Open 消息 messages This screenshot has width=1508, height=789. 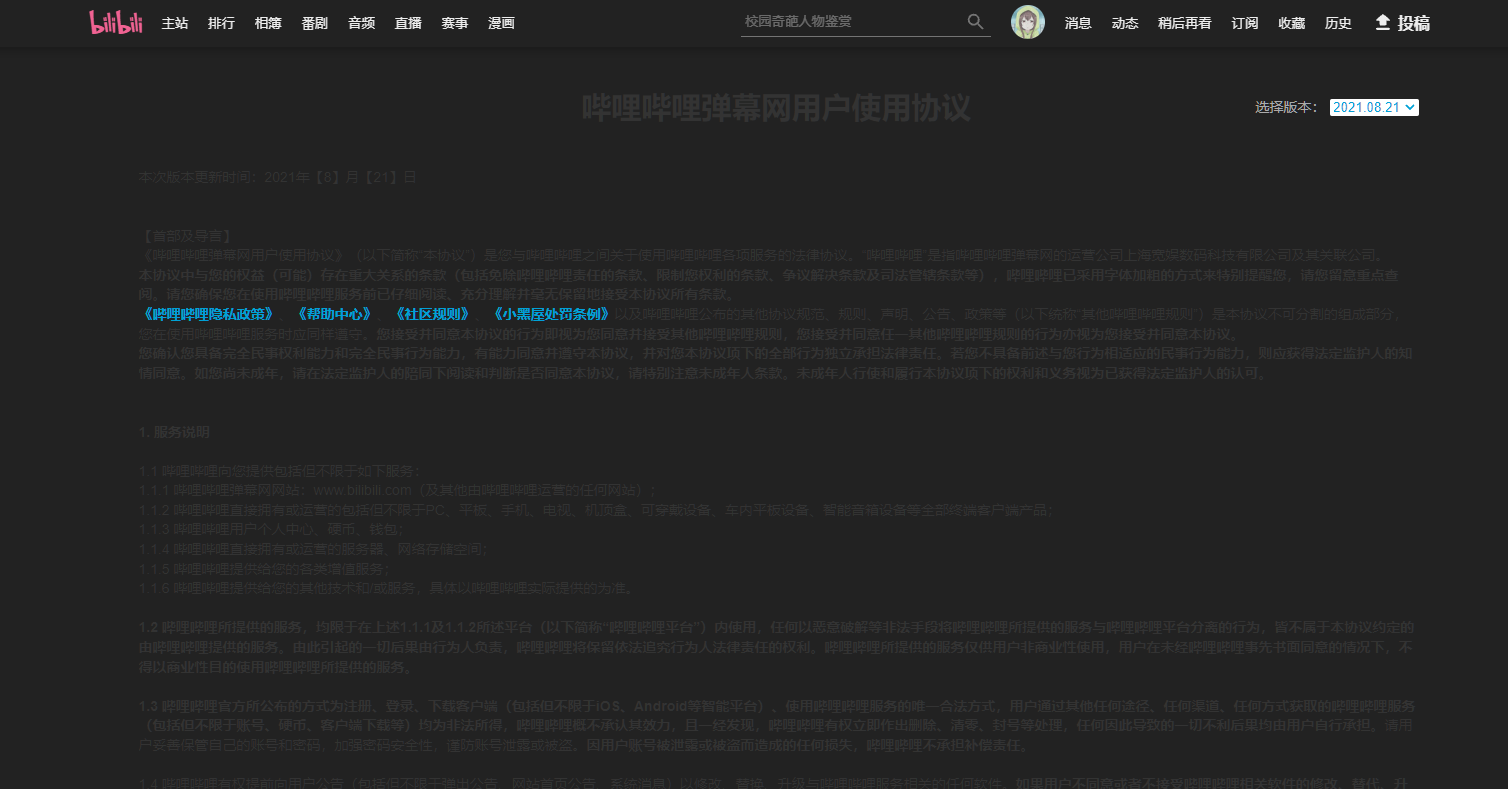coord(1078,23)
